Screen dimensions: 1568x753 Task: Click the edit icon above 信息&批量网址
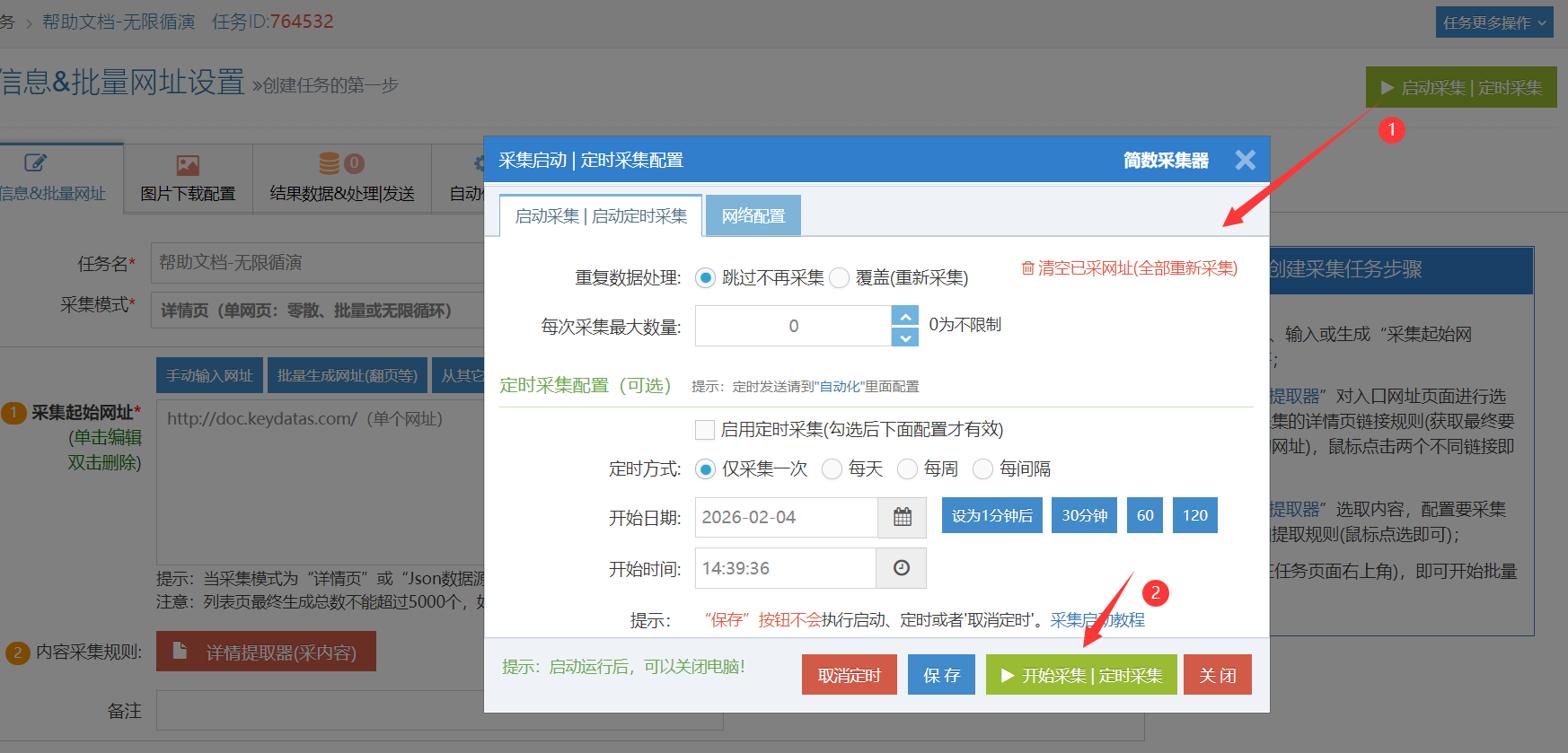tap(35, 162)
